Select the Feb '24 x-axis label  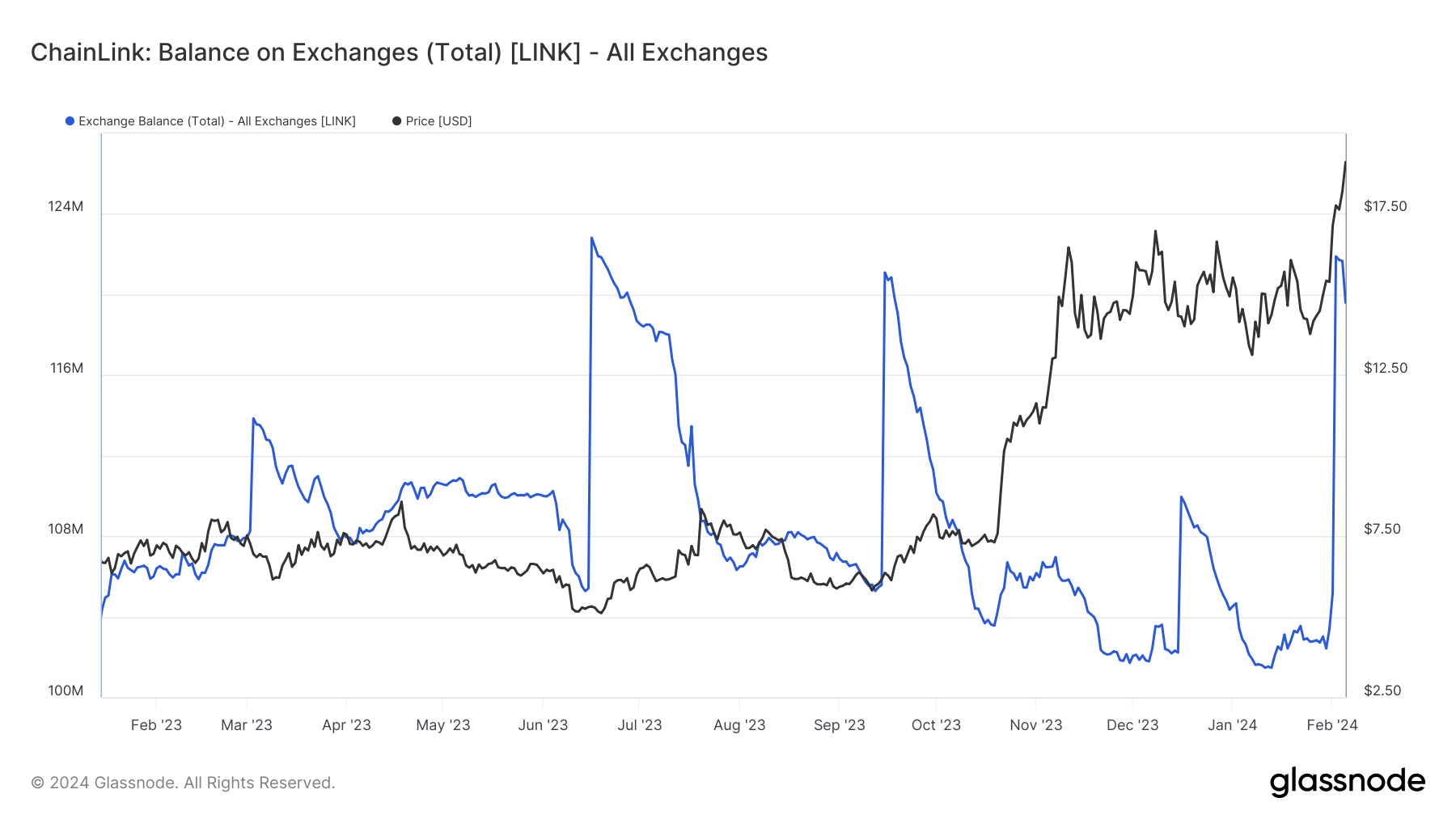tap(1332, 725)
